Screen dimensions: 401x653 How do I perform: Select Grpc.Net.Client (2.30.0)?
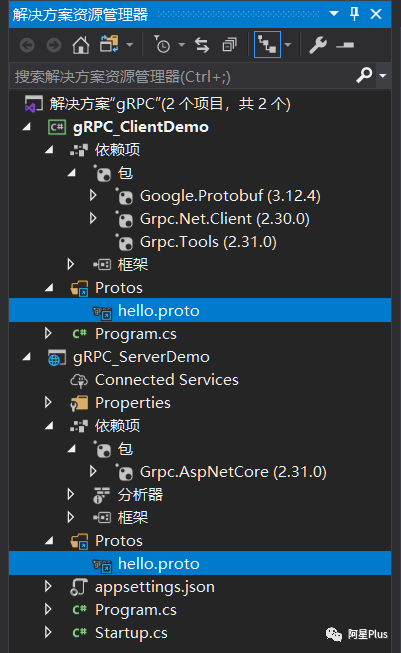[x=225, y=219]
